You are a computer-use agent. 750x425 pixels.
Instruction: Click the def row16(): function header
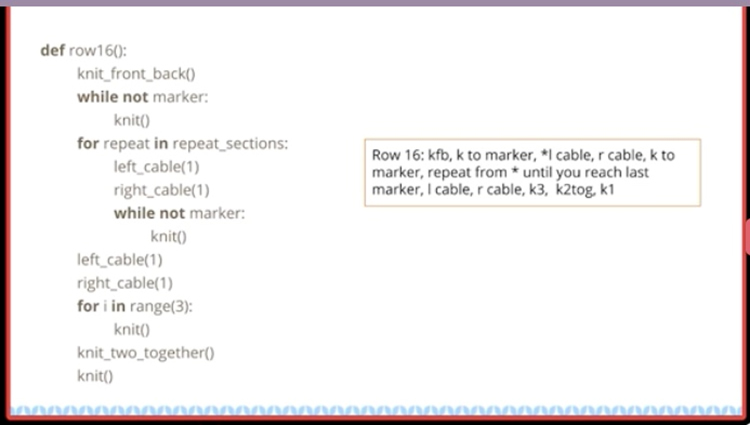84,51
